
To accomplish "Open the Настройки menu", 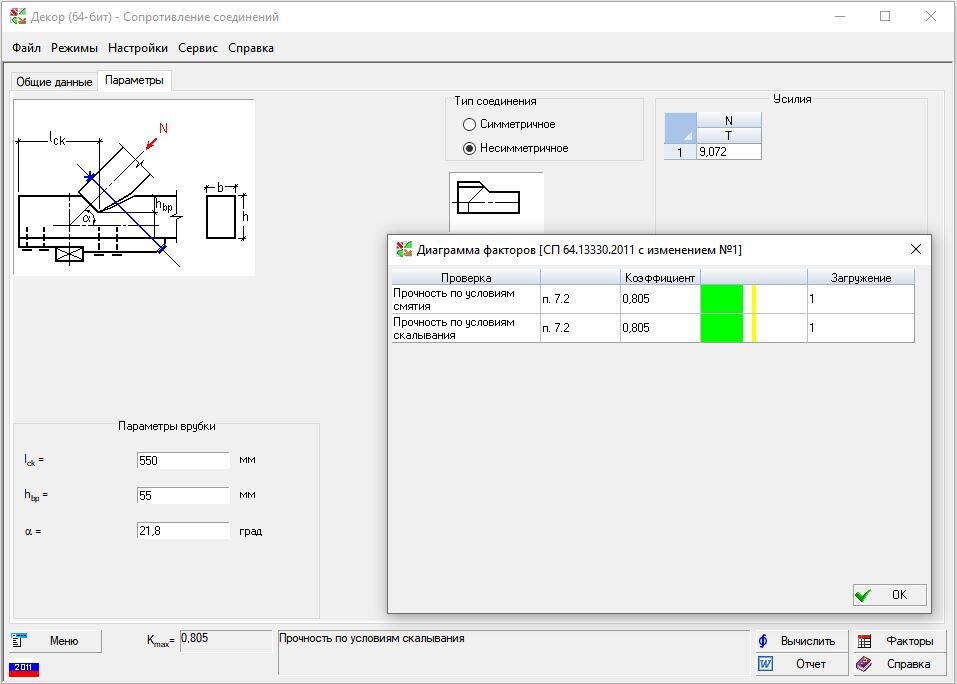I will [137, 48].
